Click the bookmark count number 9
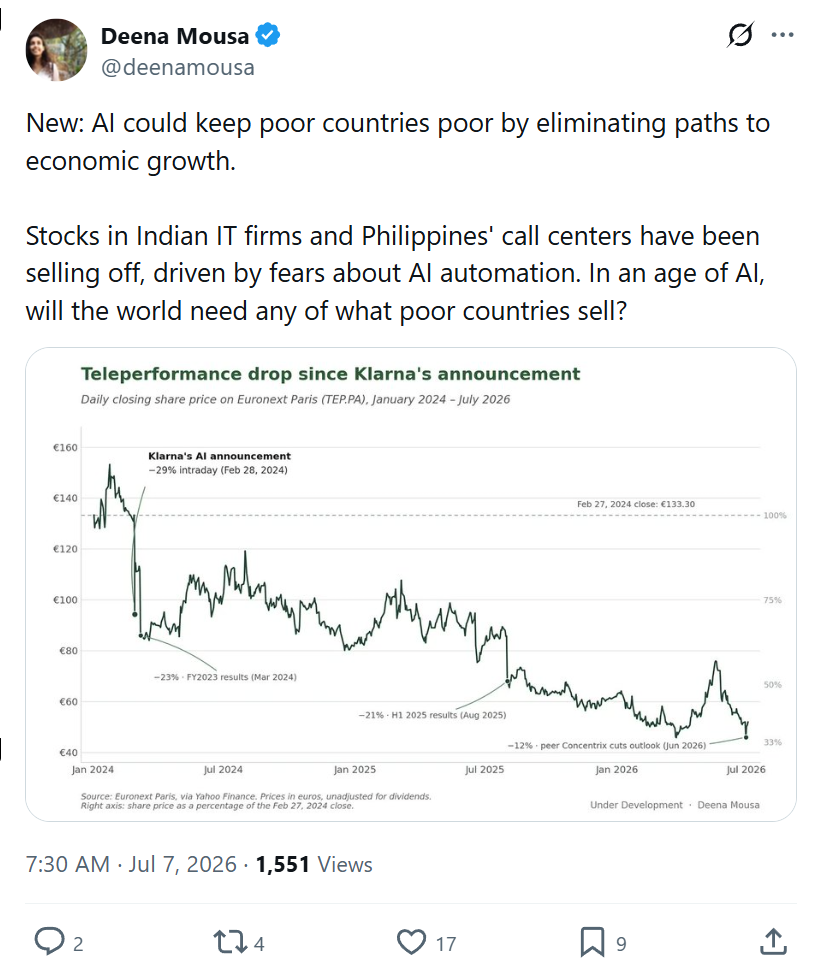Viewport: 822px width, 973px height. 621,944
